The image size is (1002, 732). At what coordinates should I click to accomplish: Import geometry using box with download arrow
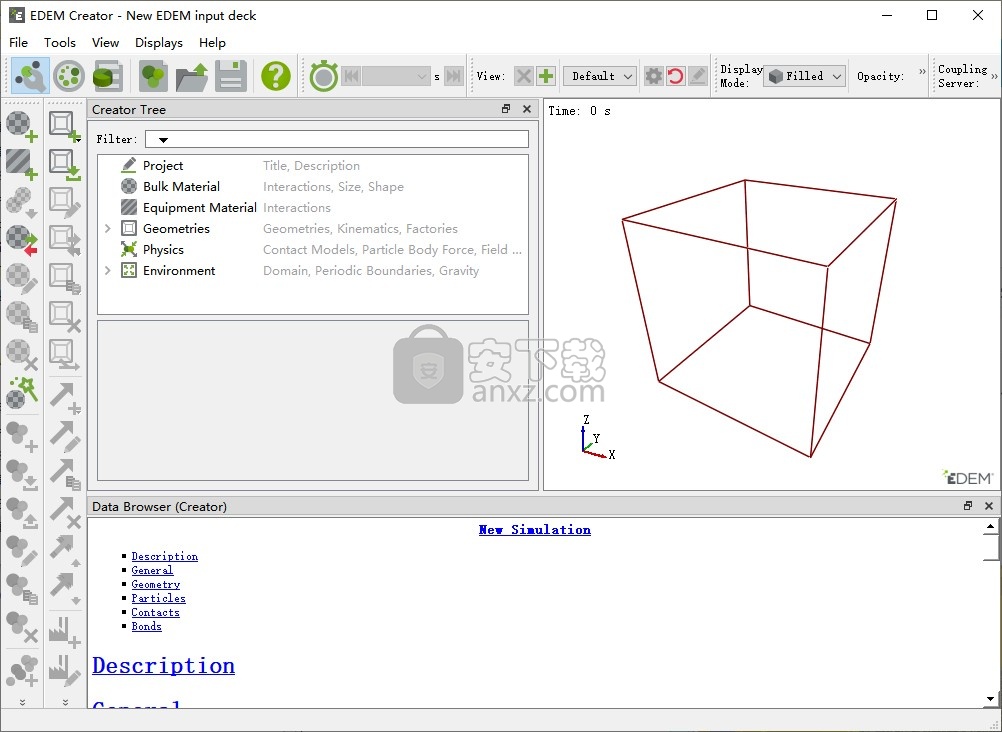coord(65,164)
